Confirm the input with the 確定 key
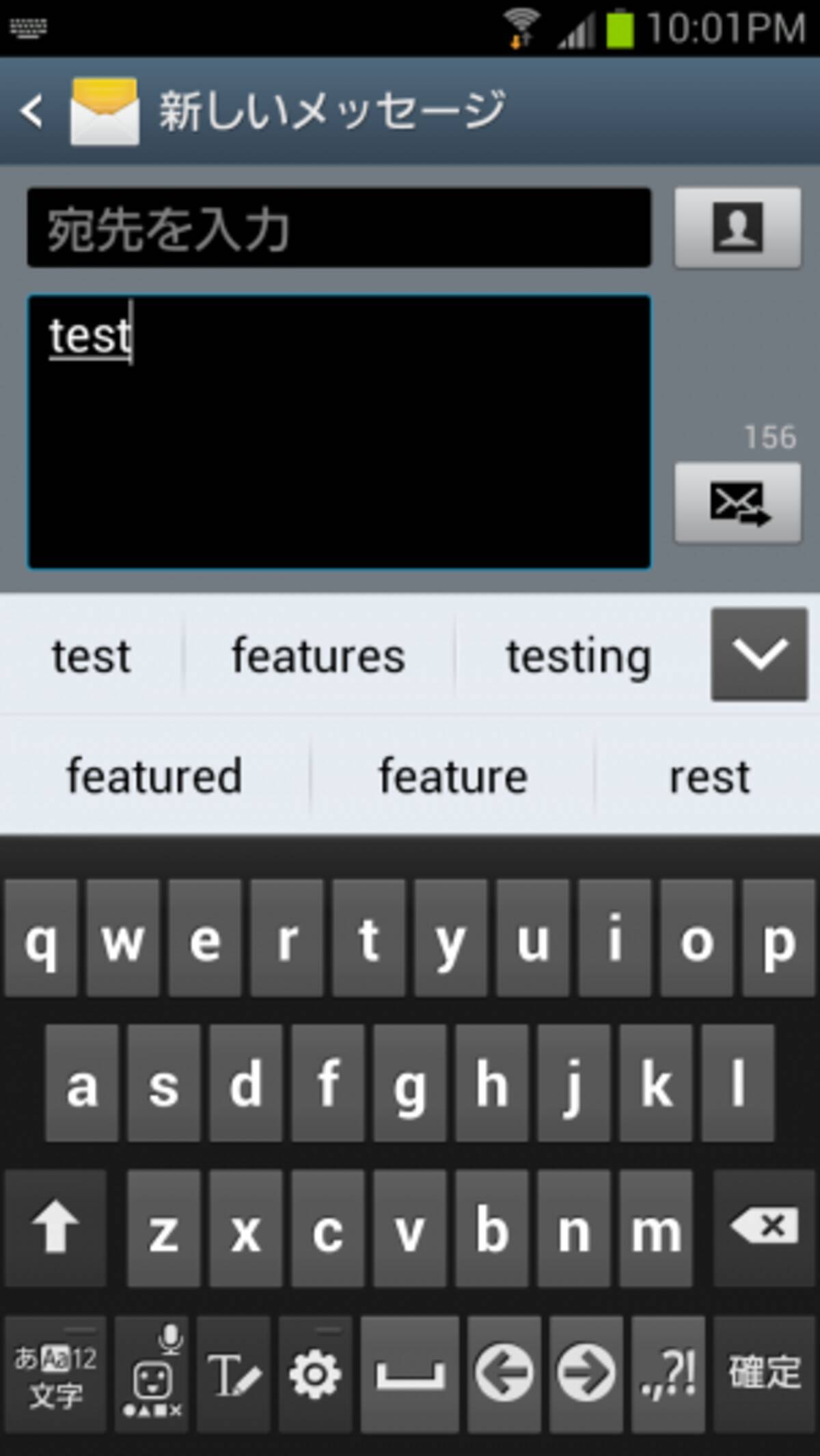 tap(764, 1373)
